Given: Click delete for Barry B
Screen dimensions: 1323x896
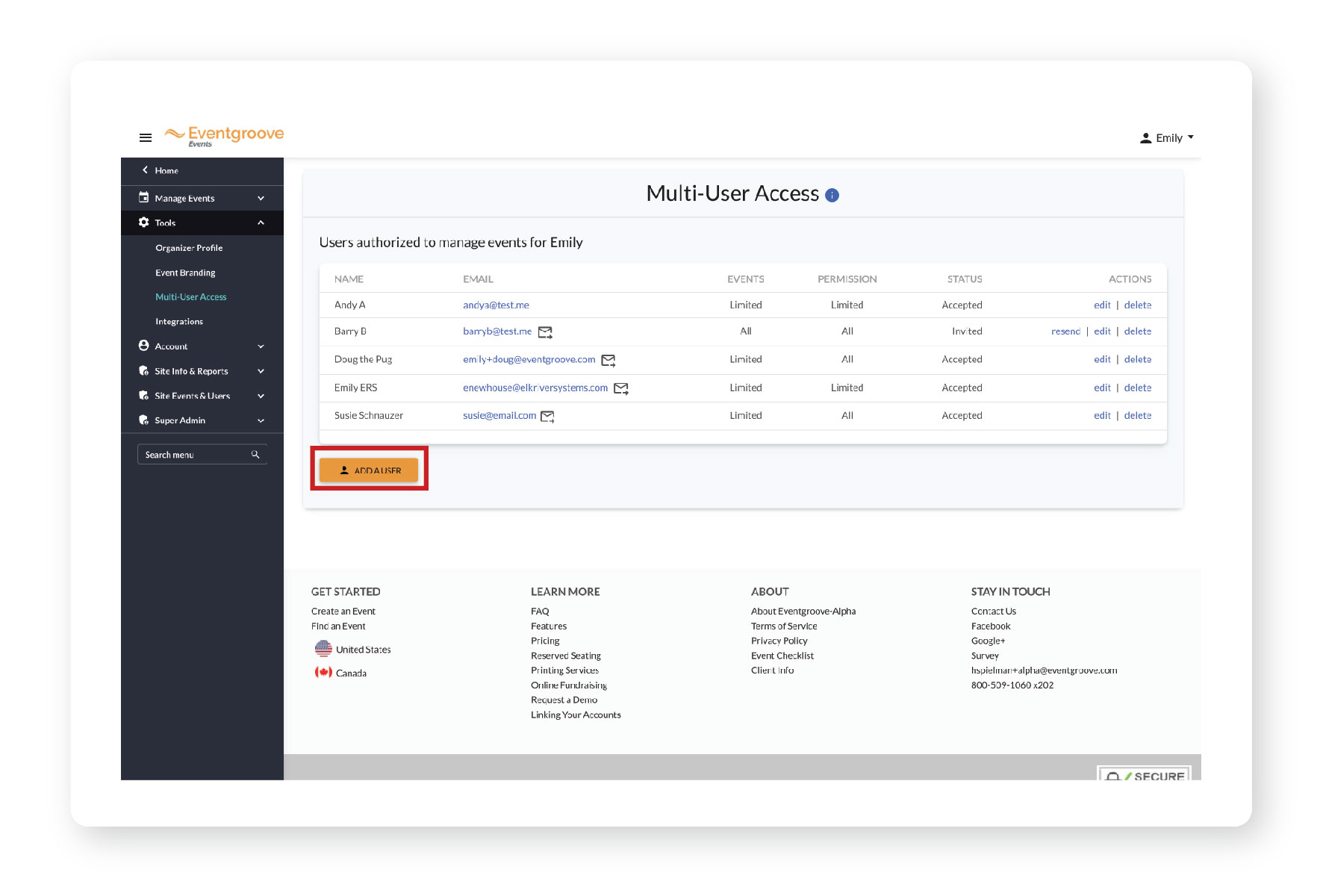Looking at the screenshot, I should point(1138,332).
